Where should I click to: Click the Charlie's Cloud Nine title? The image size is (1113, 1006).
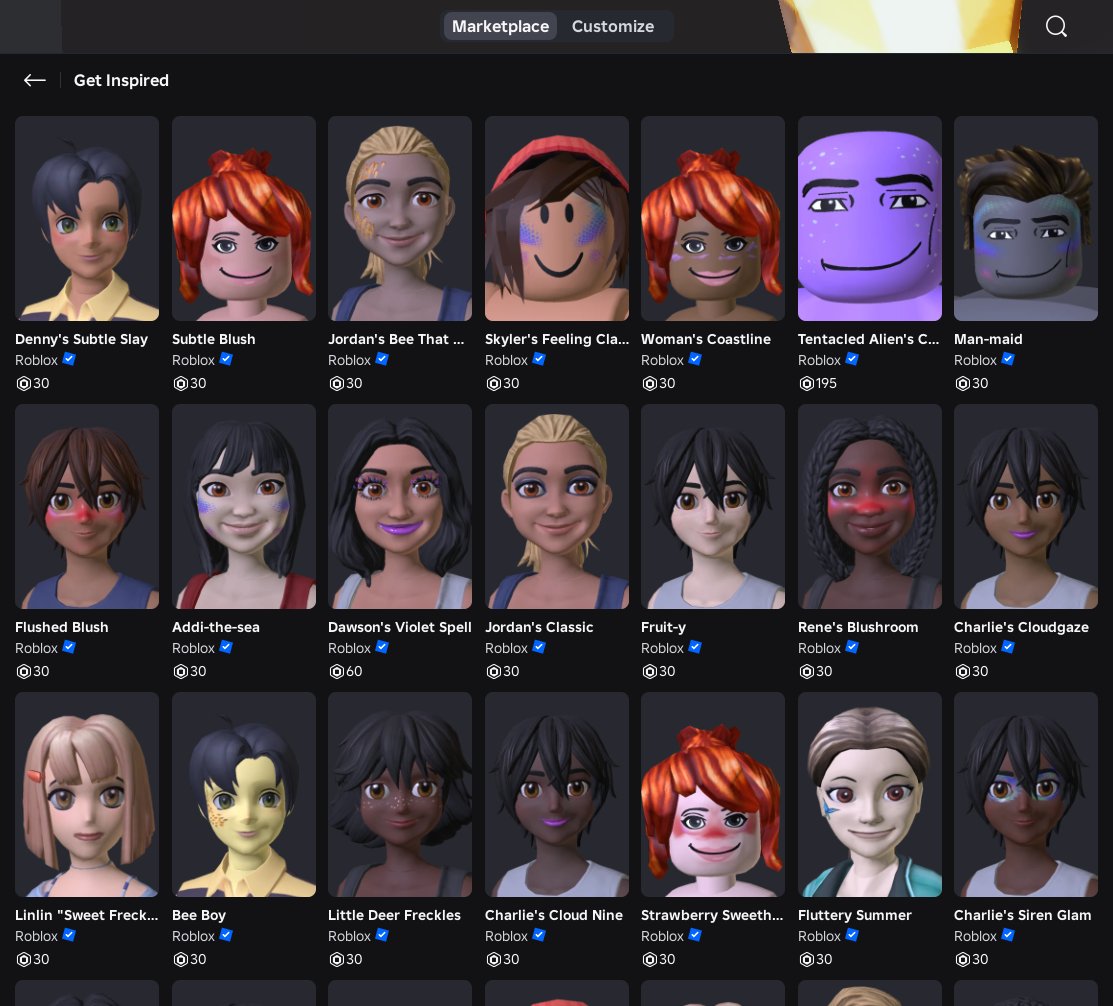(x=554, y=915)
